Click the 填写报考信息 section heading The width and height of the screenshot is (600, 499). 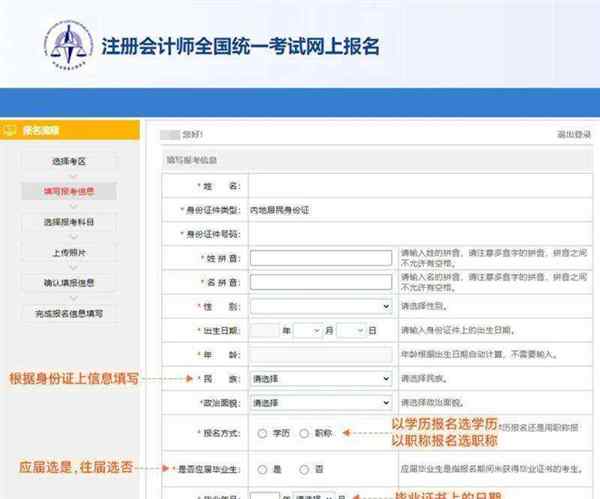click(x=191, y=160)
